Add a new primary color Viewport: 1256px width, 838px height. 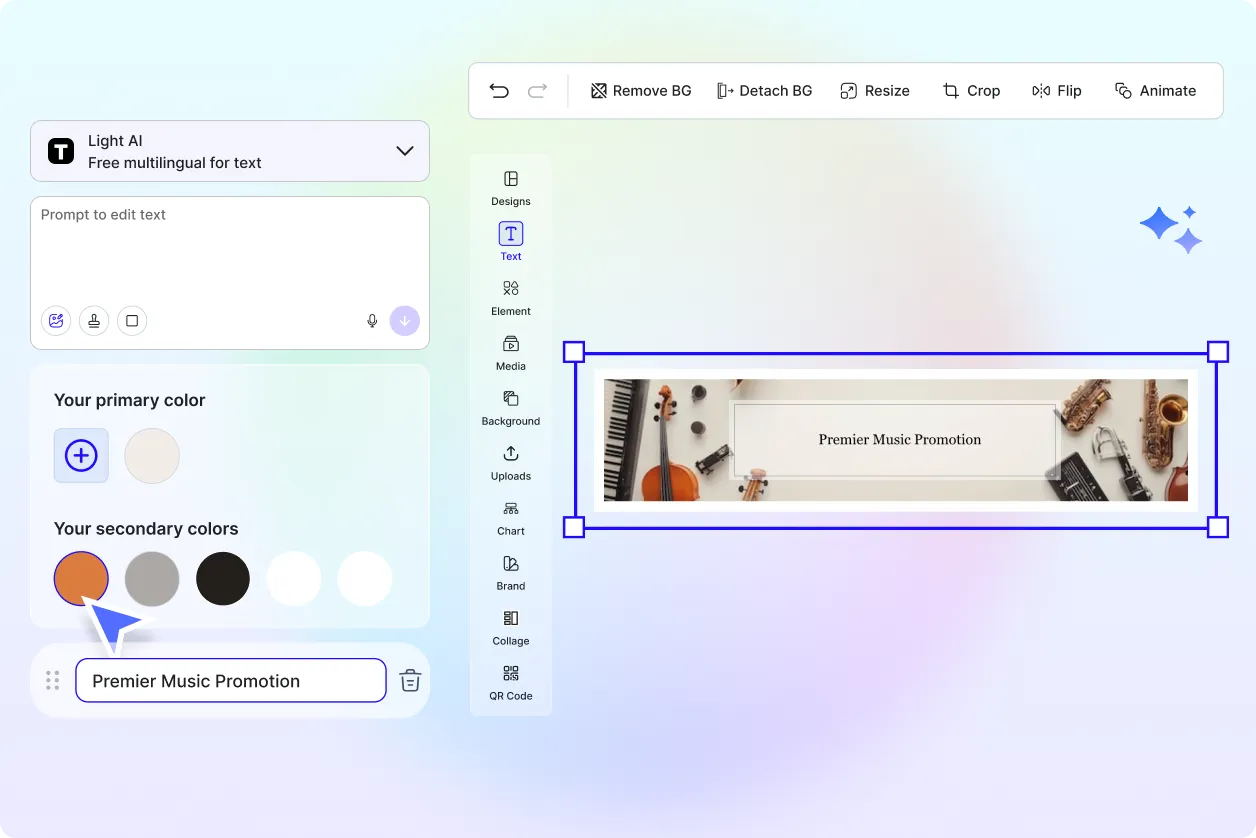click(x=81, y=456)
